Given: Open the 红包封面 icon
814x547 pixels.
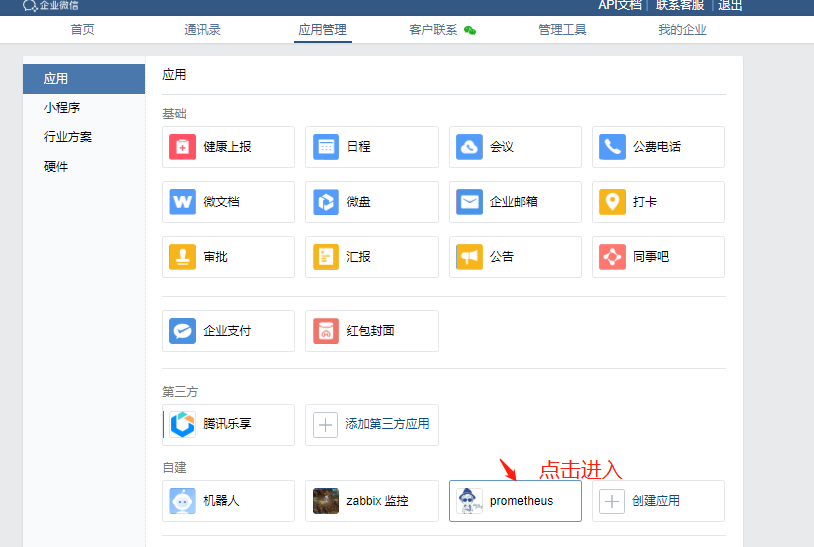Looking at the screenshot, I should [326, 331].
